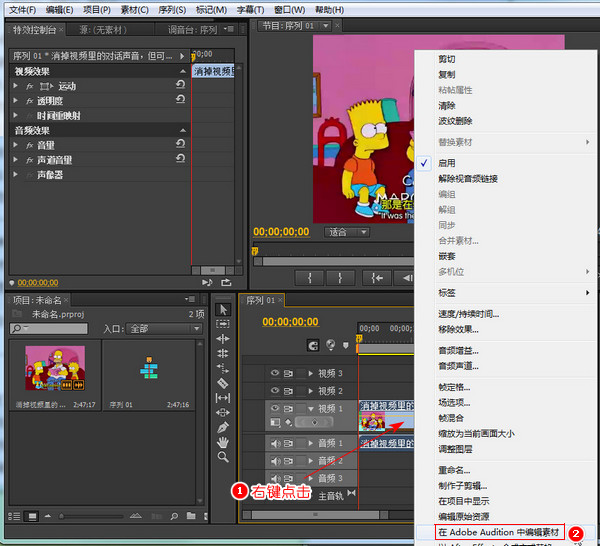Reset the 音量 effect
Image resolution: width=600 pixels, height=546 pixels.
(181, 144)
